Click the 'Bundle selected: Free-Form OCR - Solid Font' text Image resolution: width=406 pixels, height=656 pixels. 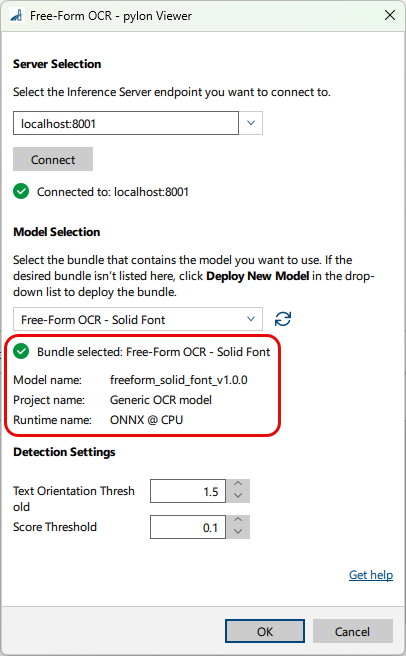click(x=153, y=352)
